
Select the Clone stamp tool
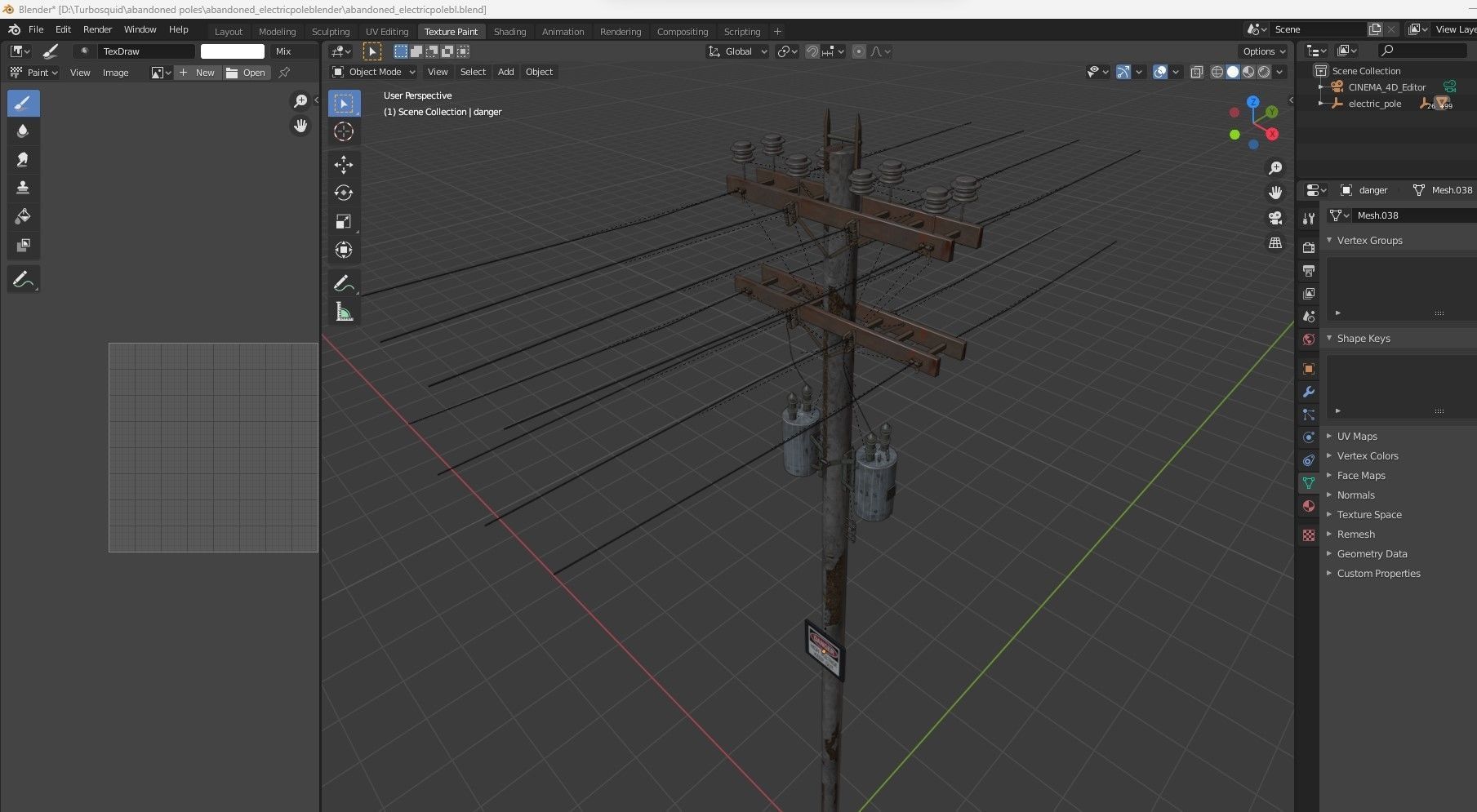(x=23, y=188)
